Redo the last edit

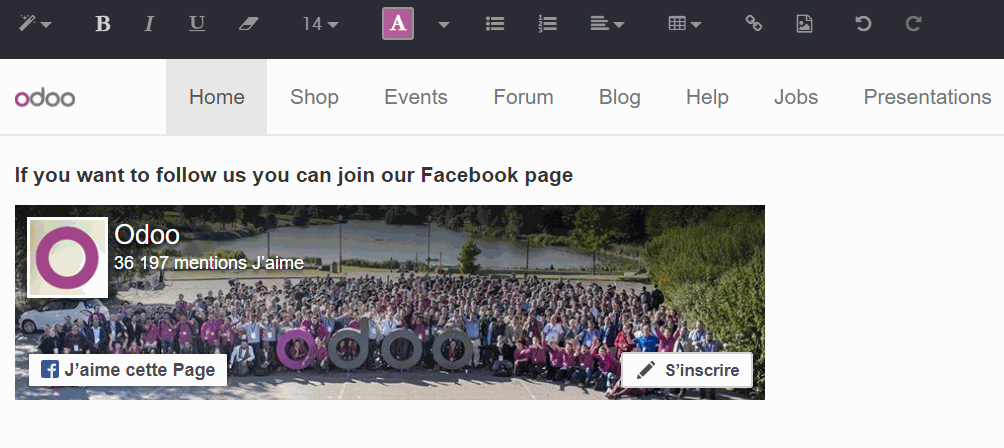[913, 24]
